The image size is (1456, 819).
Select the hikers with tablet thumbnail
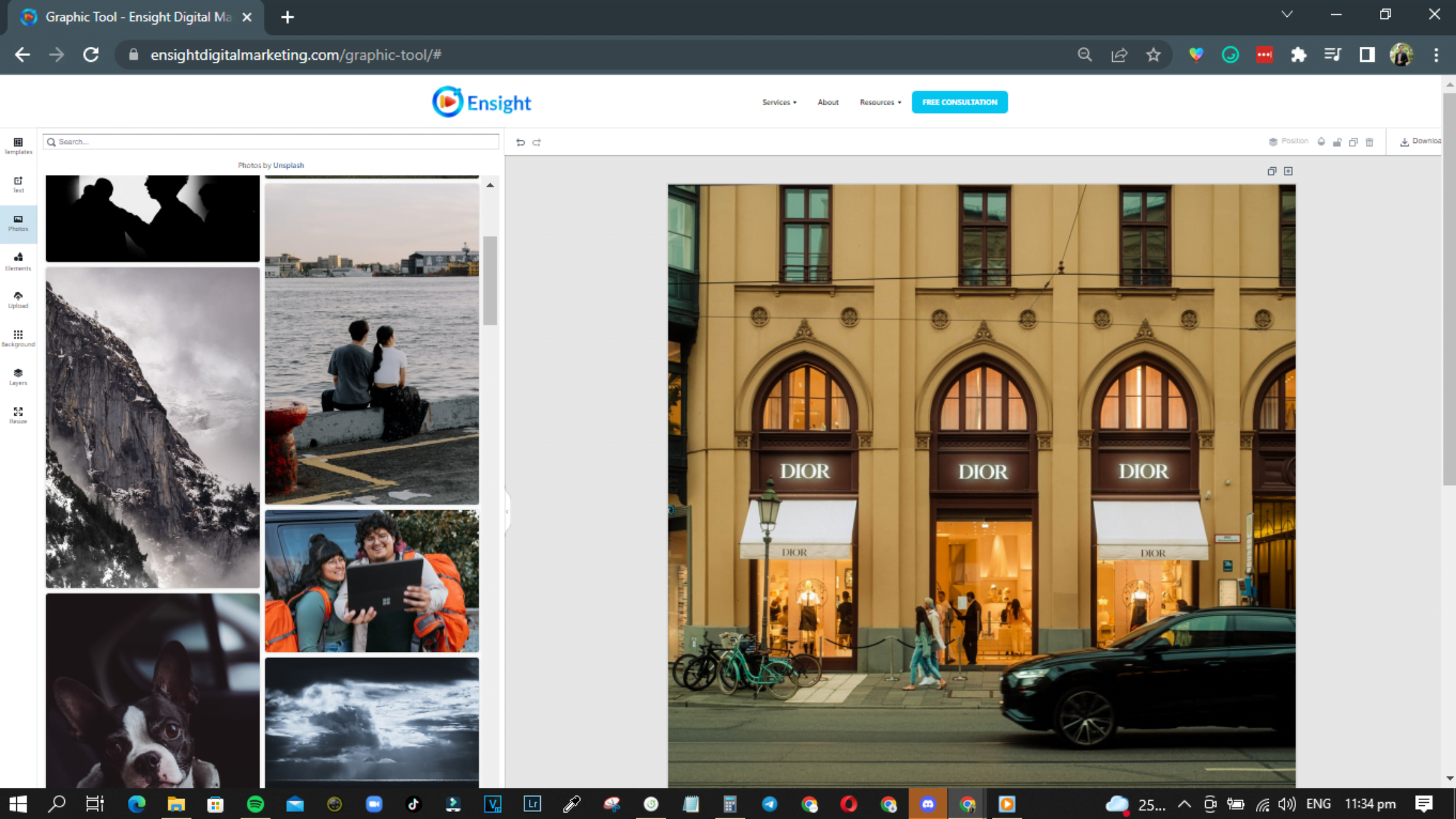[372, 581]
